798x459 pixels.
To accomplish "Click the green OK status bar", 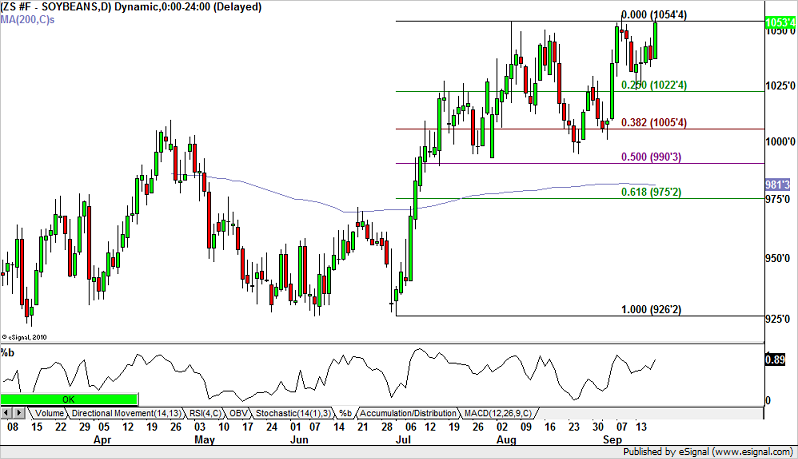I will pos(69,399).
